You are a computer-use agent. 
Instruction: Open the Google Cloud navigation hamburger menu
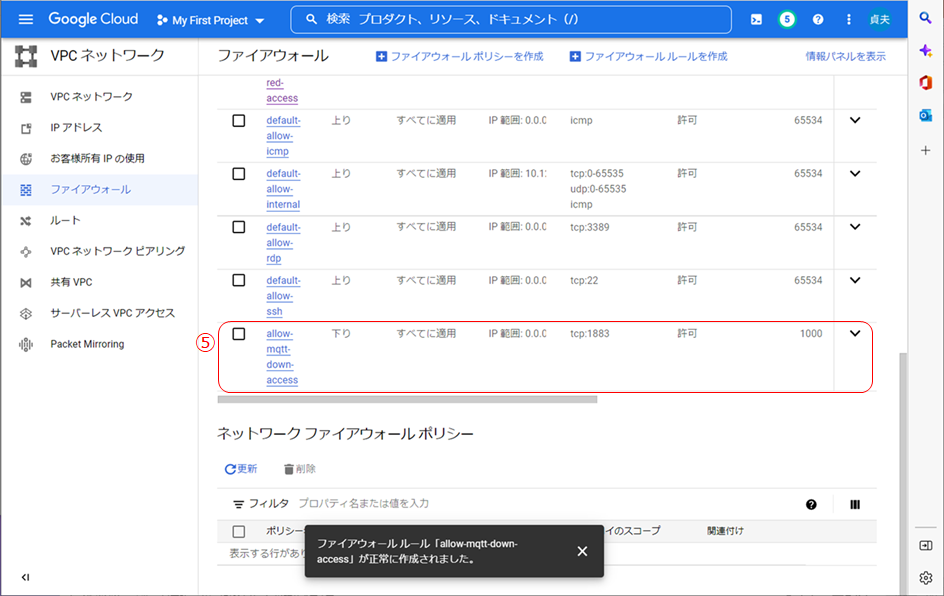(x=26, y=20)
